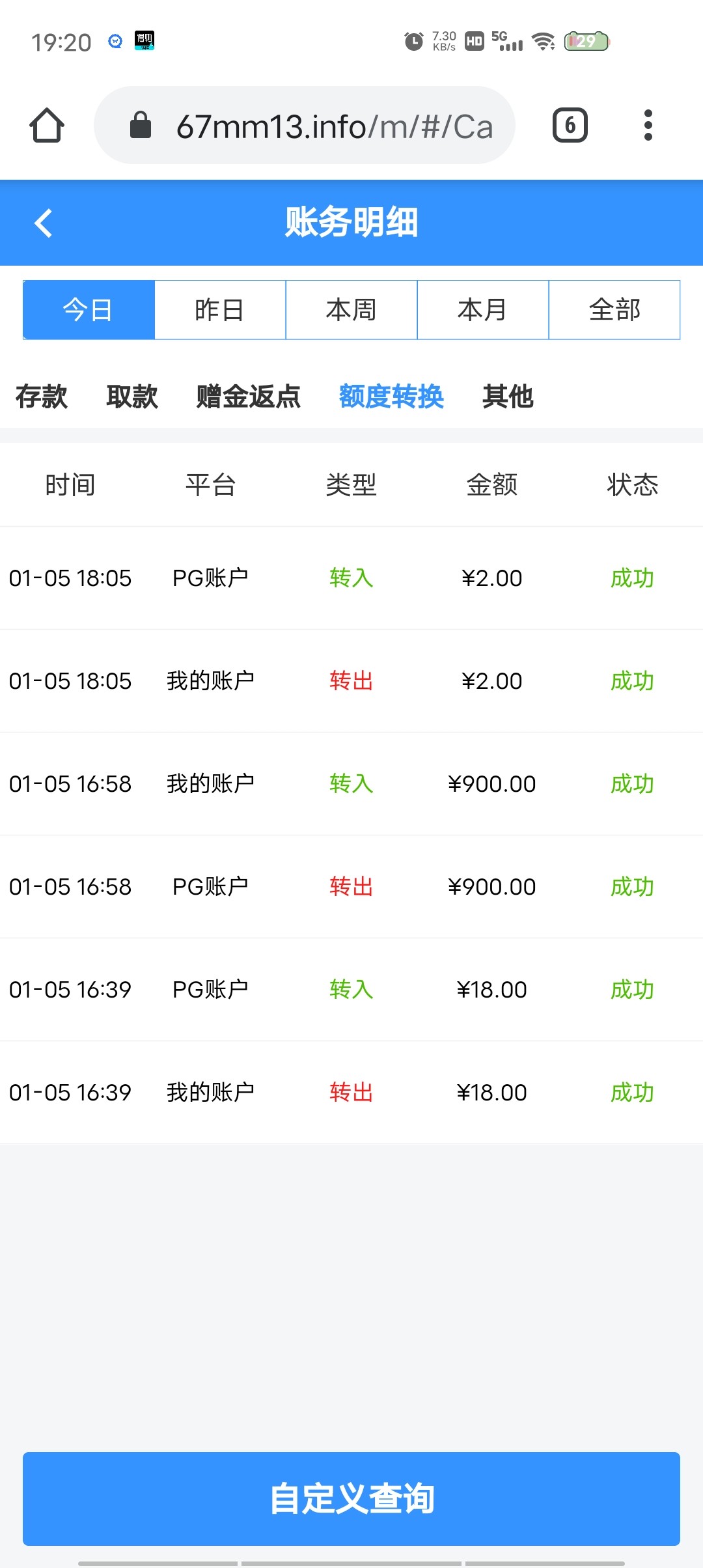Switch to the 昨日 date filter
This screenshot has height=1568, width=703.
click(220, 310)
